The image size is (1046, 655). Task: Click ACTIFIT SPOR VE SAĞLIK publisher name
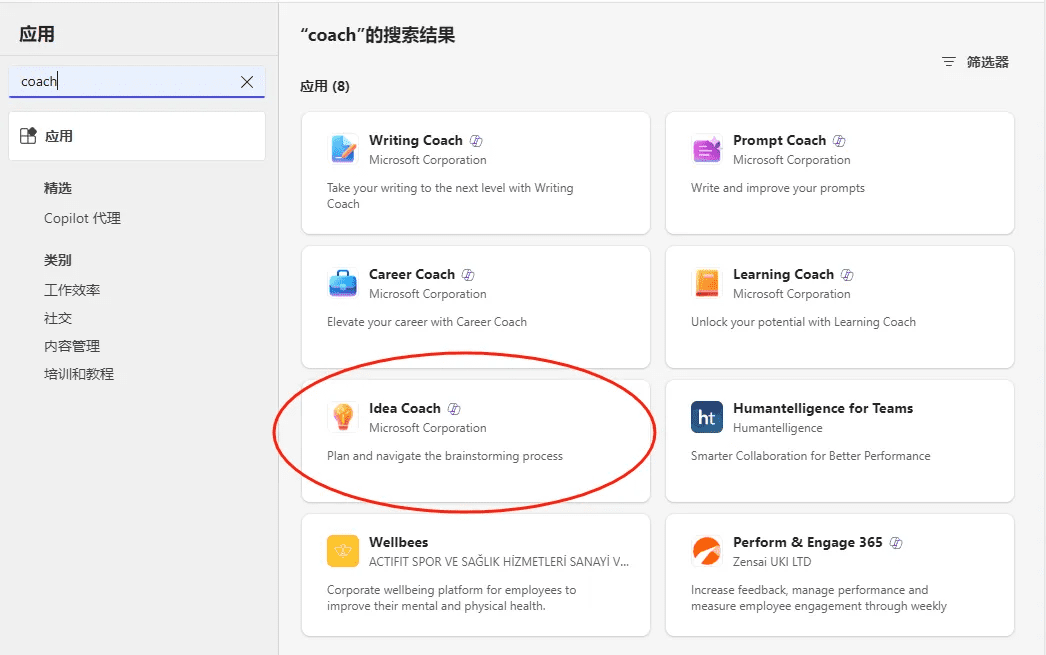(x=499, y=562)
